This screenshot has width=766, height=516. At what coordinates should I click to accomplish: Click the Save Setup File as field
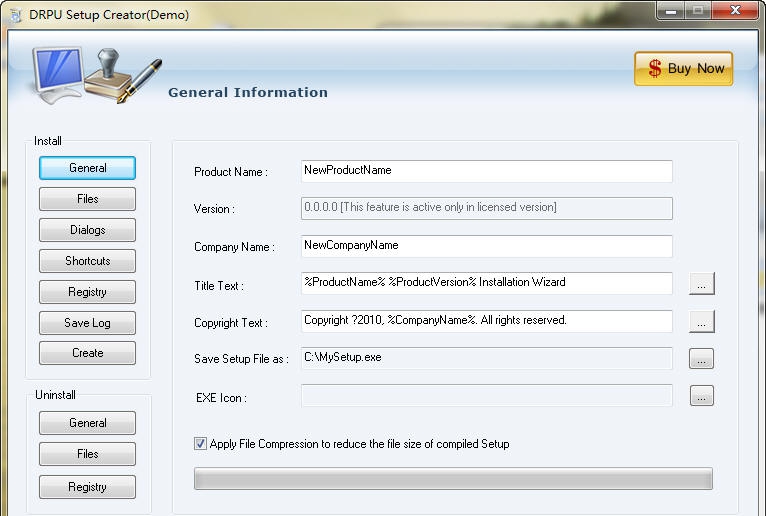[x=487, y=358]
